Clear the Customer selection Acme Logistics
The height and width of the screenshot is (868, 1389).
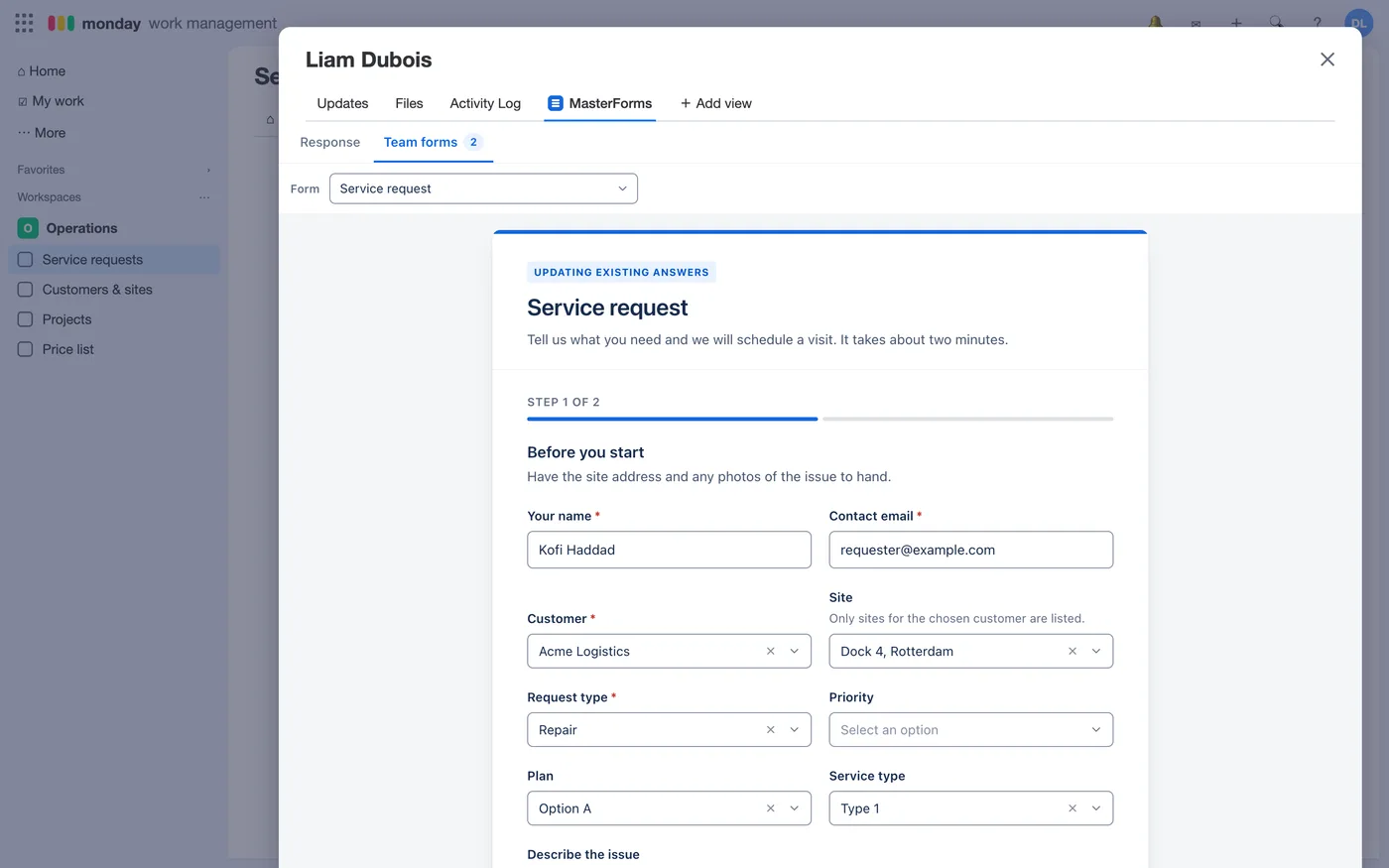click(771, 651)
